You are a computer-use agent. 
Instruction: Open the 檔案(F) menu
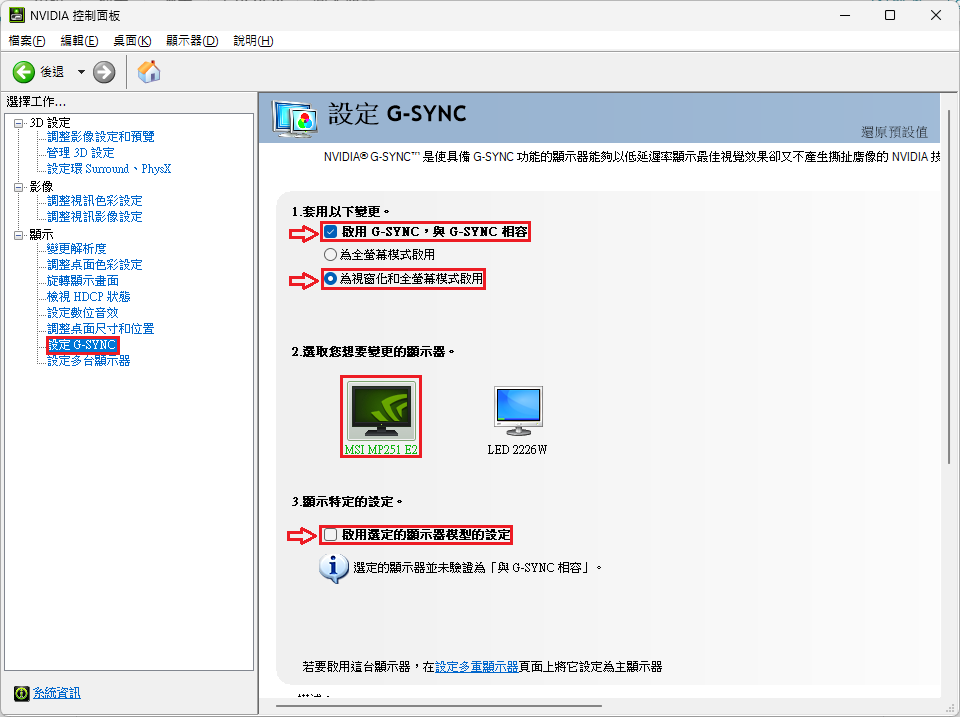[x=27, y=41]
